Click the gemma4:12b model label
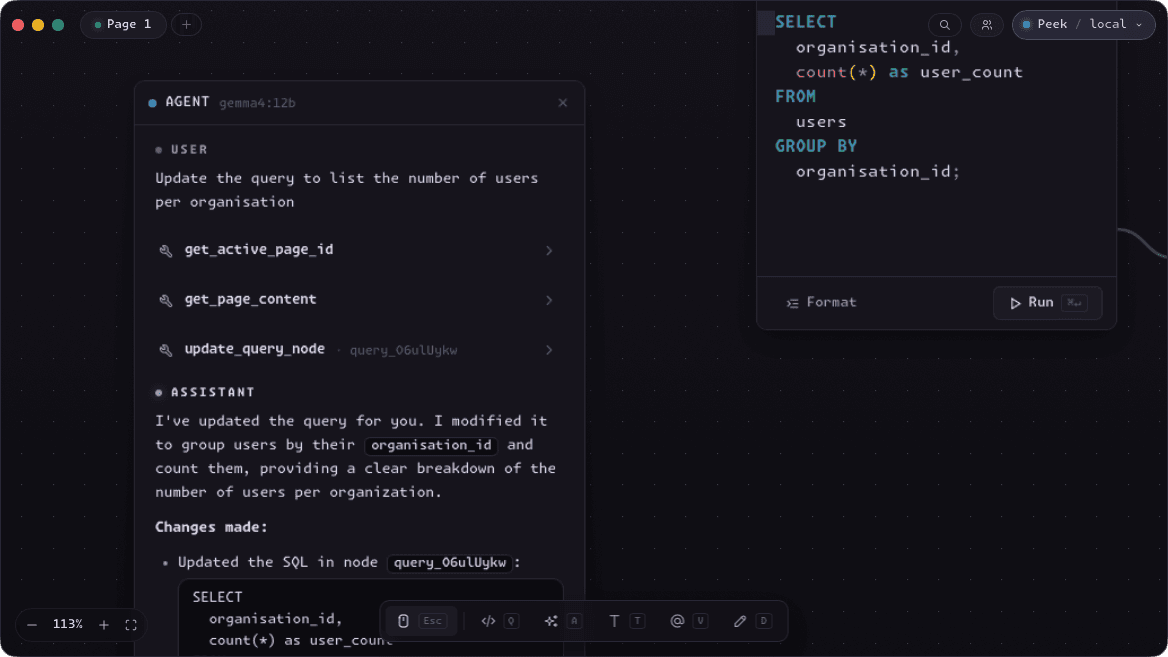The height and width of the screenshot is (657, 1168). [x=257, y=103]
